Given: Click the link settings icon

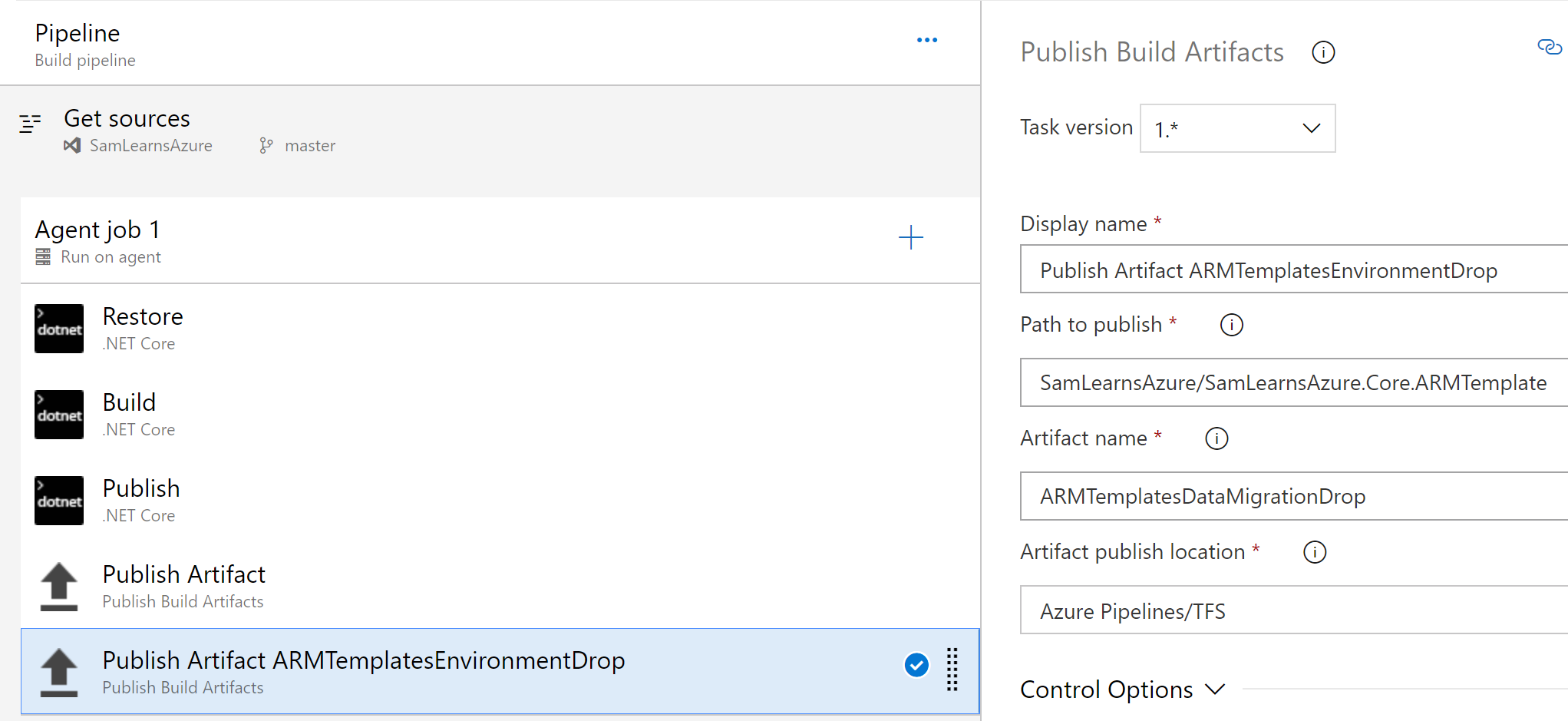Looking at the screenshot, I should (1549, 48).
